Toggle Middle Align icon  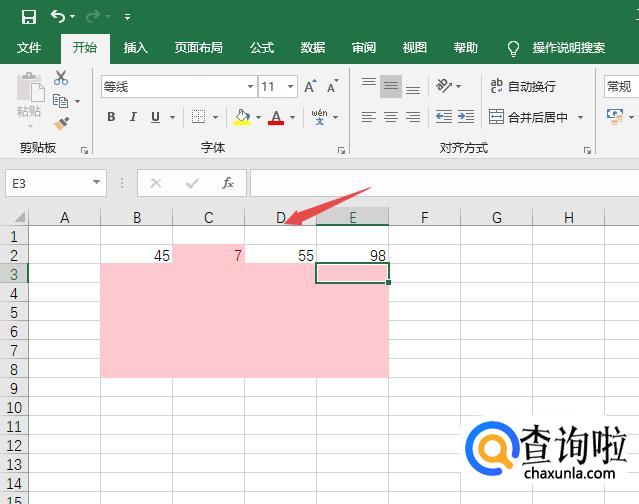(x=391, y=86)
